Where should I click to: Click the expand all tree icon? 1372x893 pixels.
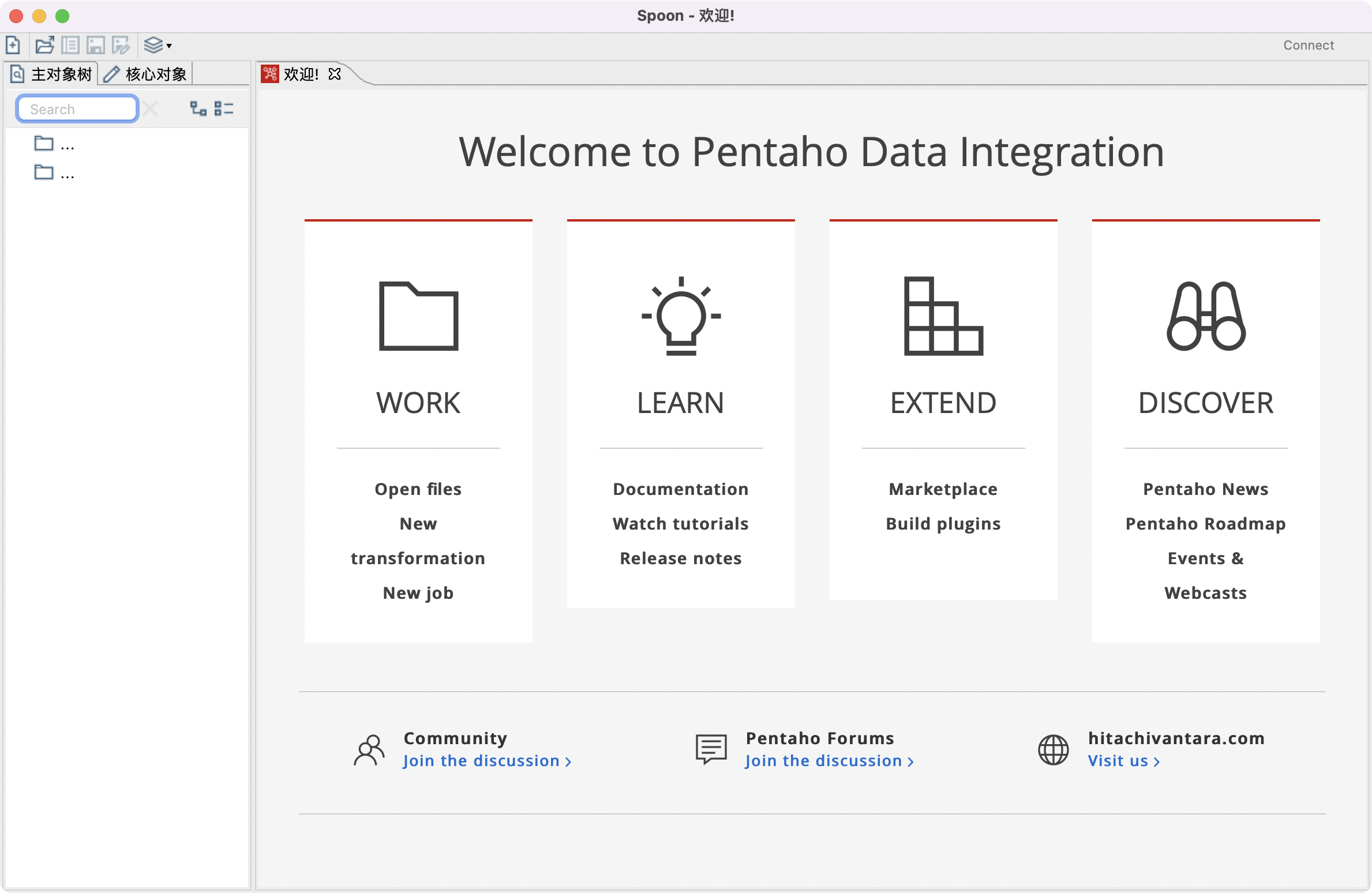coord(198,108)
